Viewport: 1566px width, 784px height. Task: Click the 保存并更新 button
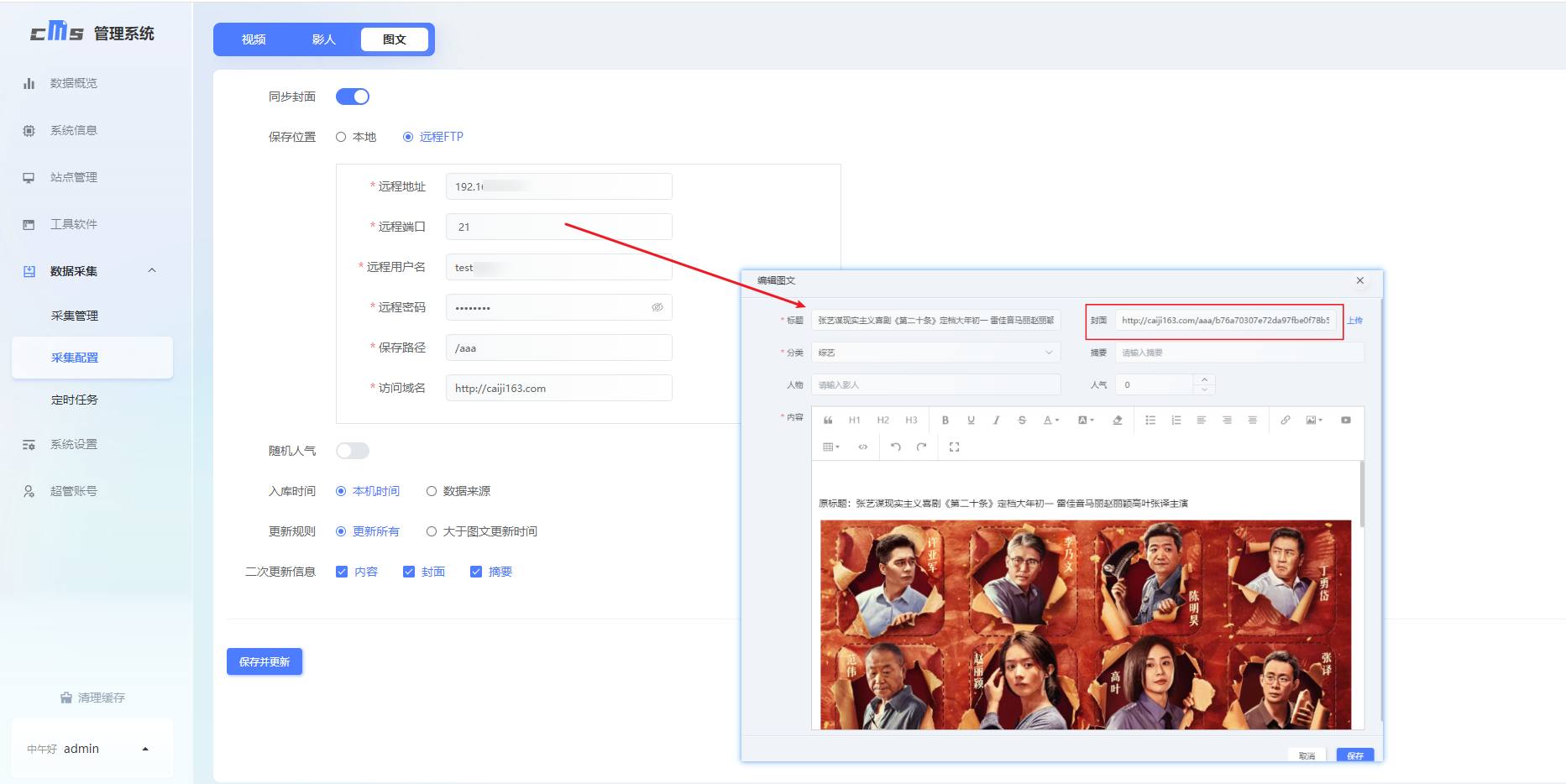264,661
